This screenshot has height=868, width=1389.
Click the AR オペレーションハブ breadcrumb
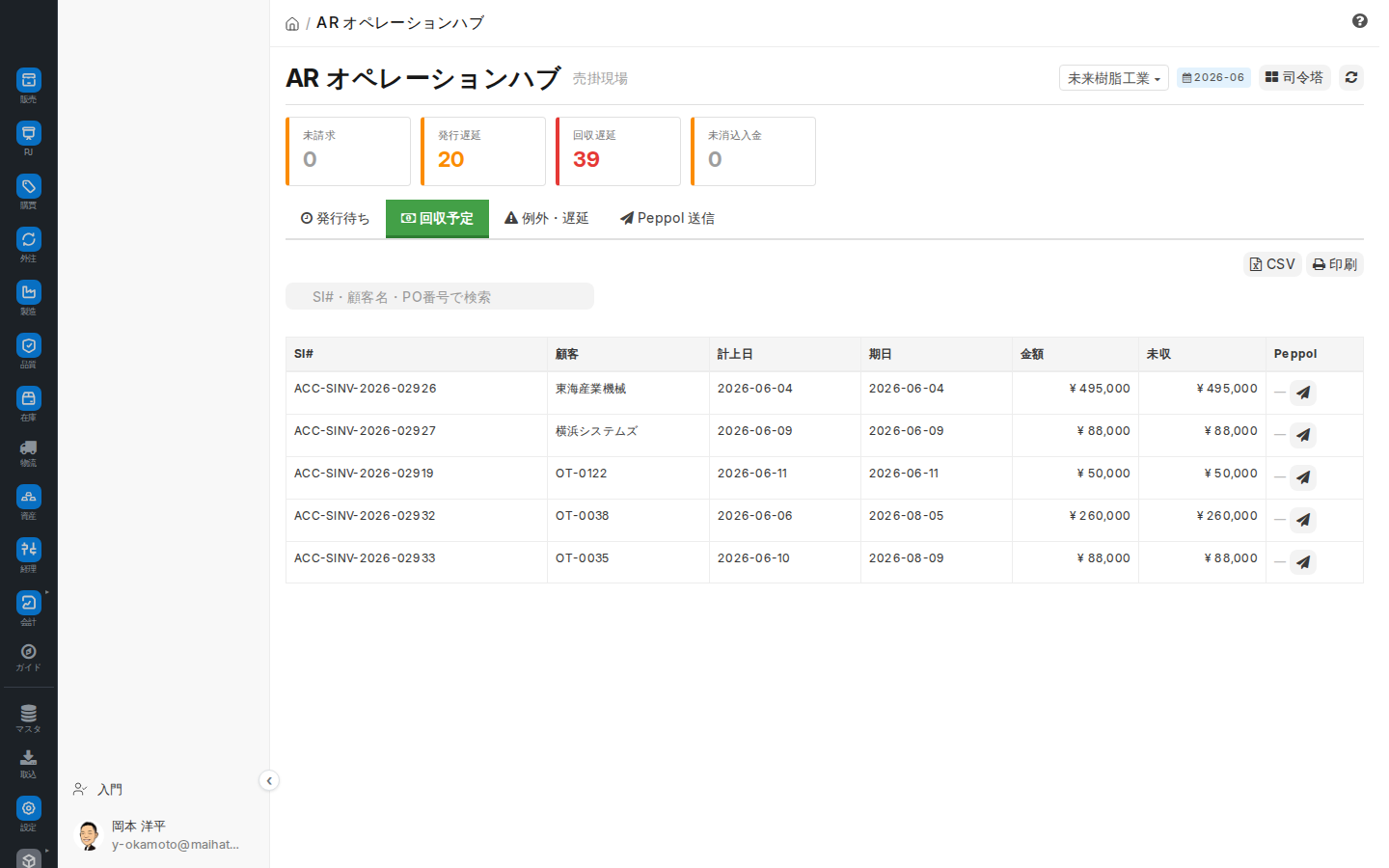click(x=400, y=23)
